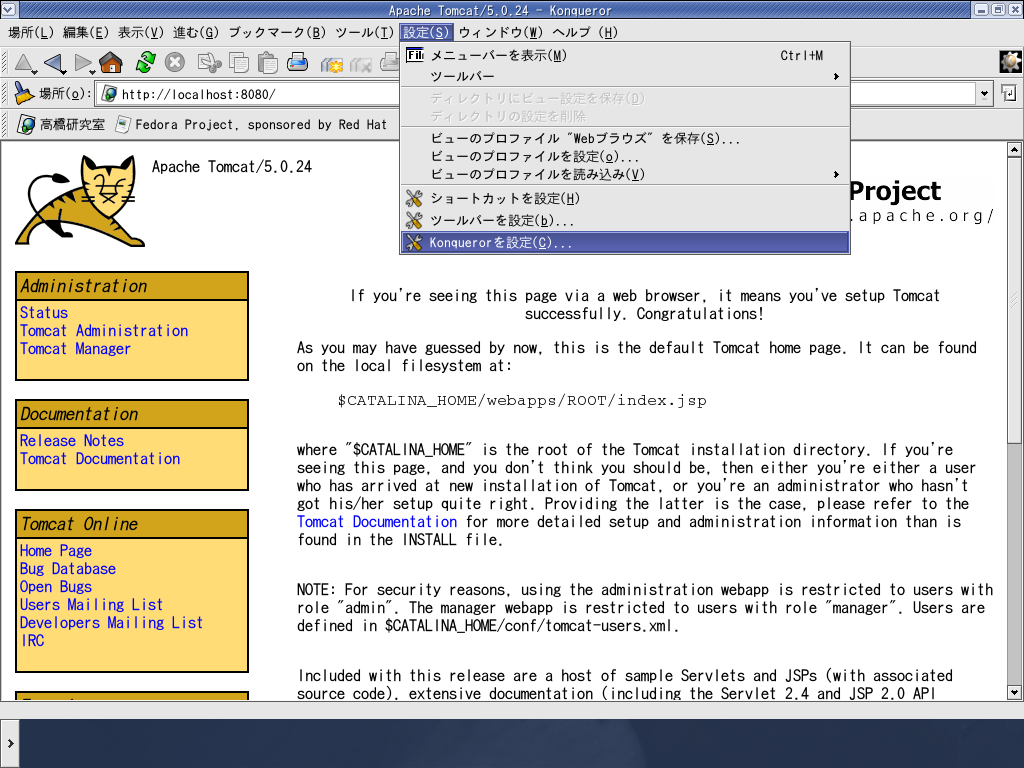This screenshot has width=1024, height=768.
Task: Open the Fedora Project bookmark
Action: (251, 124)
